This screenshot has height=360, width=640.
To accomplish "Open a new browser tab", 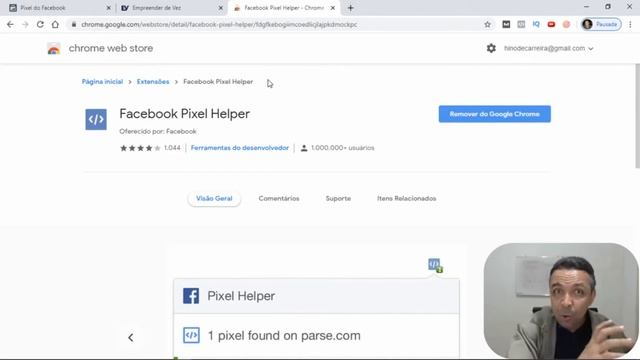I will point(351,8).
